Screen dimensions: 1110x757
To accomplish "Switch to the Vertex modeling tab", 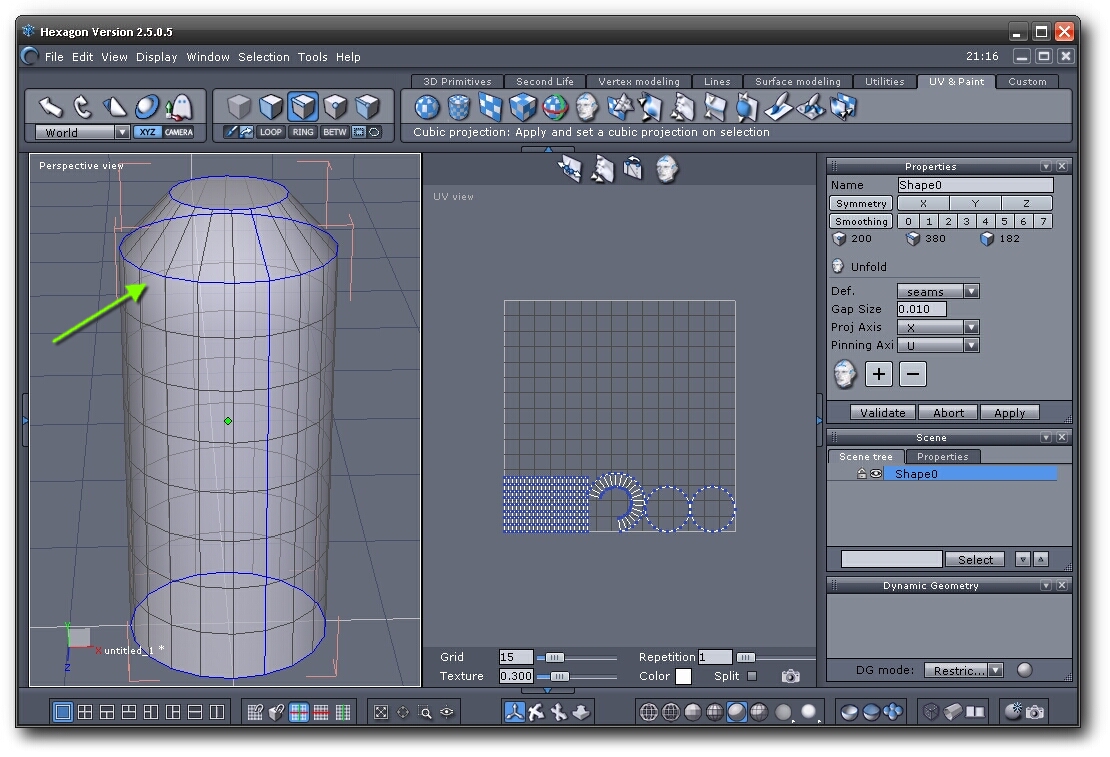I will pyautogui.click(x=638, y=82).
